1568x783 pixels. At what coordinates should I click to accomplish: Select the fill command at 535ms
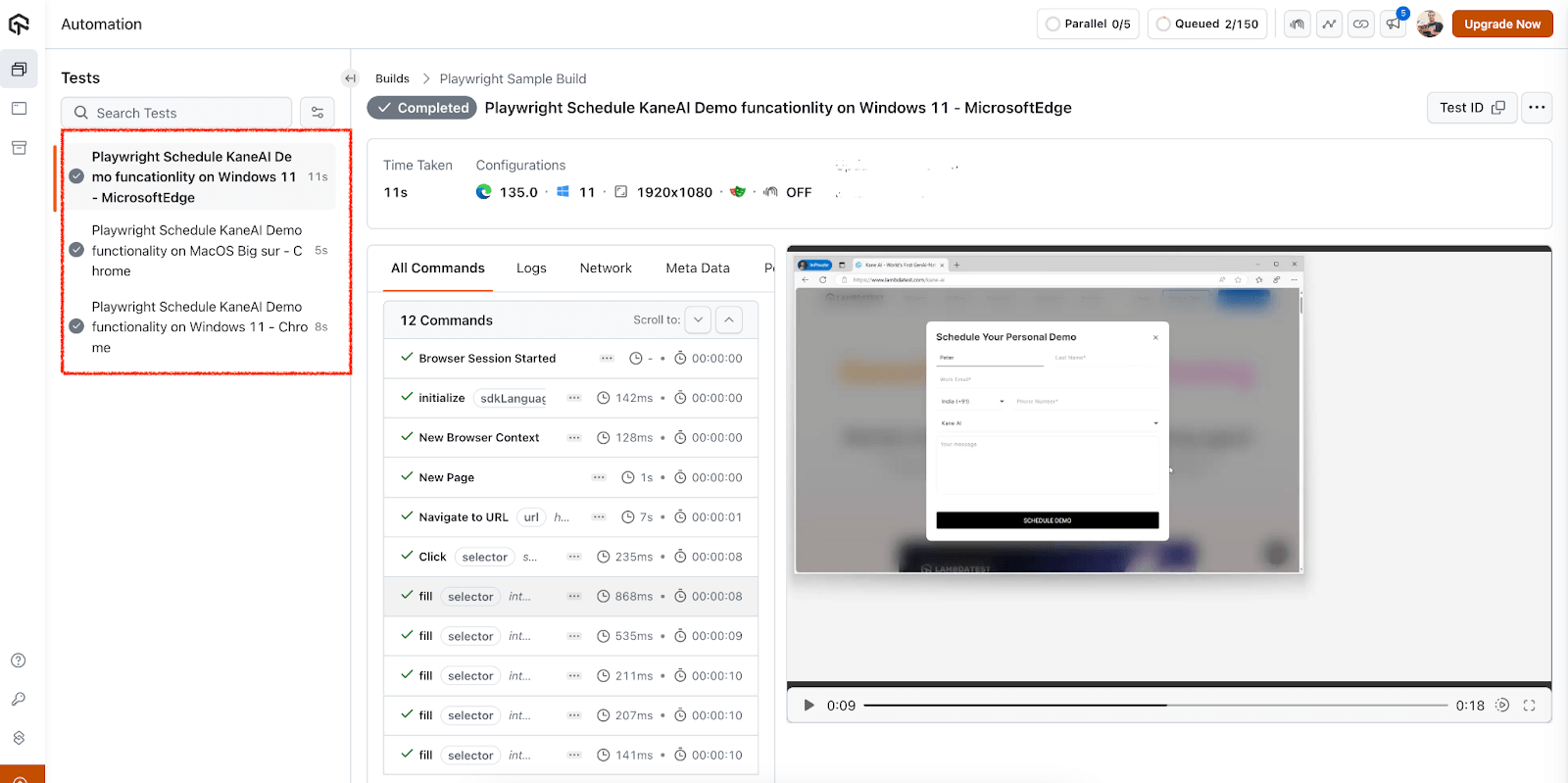tap(570, 636)
